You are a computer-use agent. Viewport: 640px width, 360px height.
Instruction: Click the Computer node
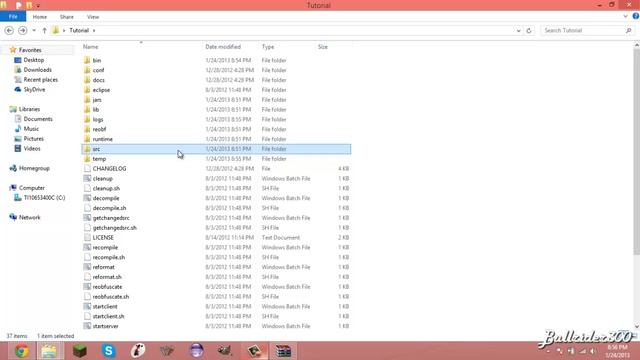(32, 188)
